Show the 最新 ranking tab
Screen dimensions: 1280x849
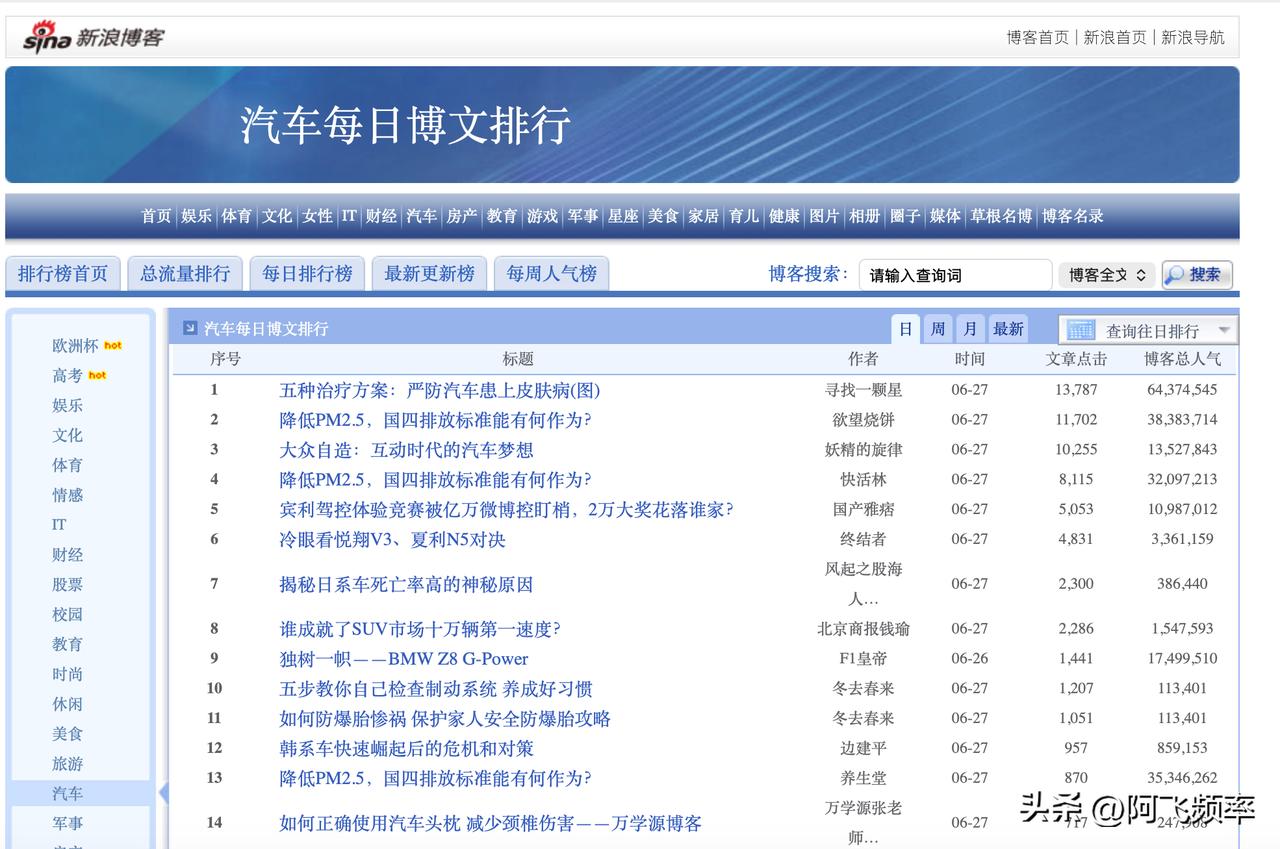[x=1008, y=329]
